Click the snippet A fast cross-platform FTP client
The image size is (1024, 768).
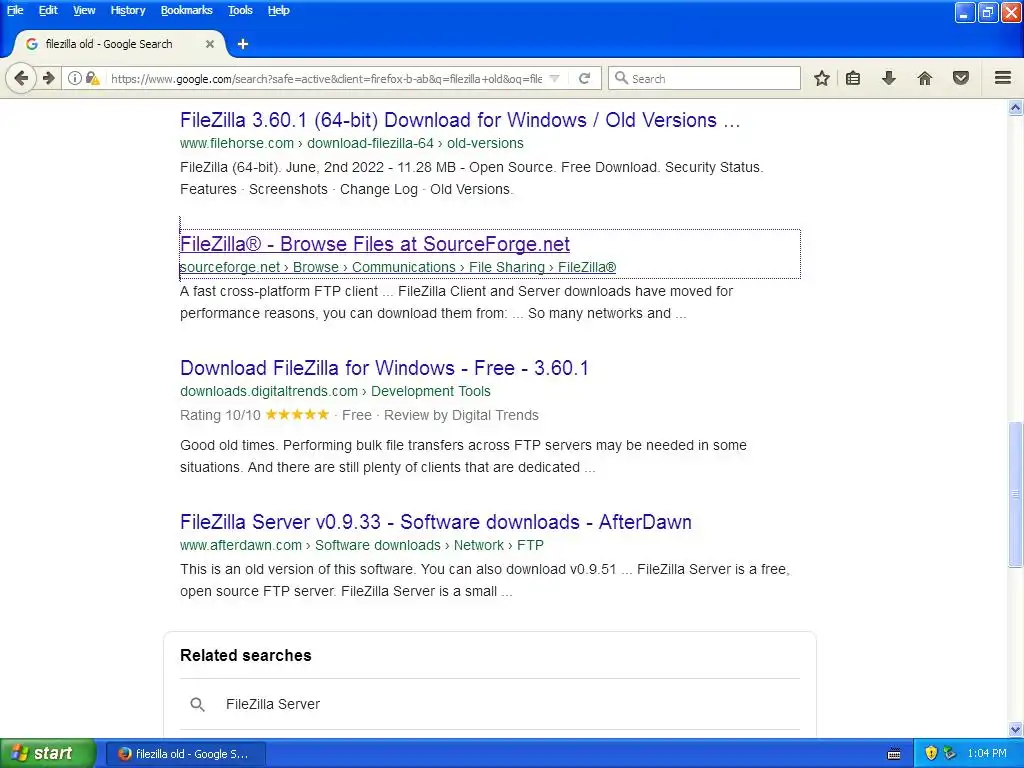pyautogui.click(x=456, y=302)
